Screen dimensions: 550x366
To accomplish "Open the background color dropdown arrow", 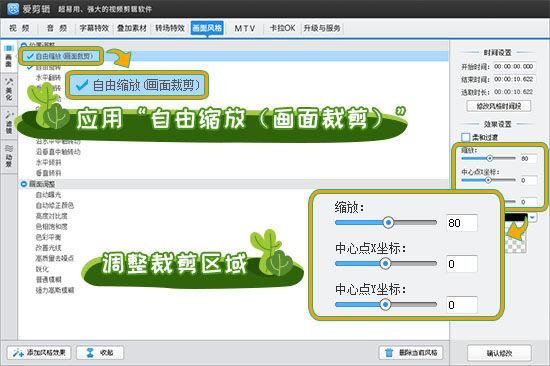I will [532, 218].
